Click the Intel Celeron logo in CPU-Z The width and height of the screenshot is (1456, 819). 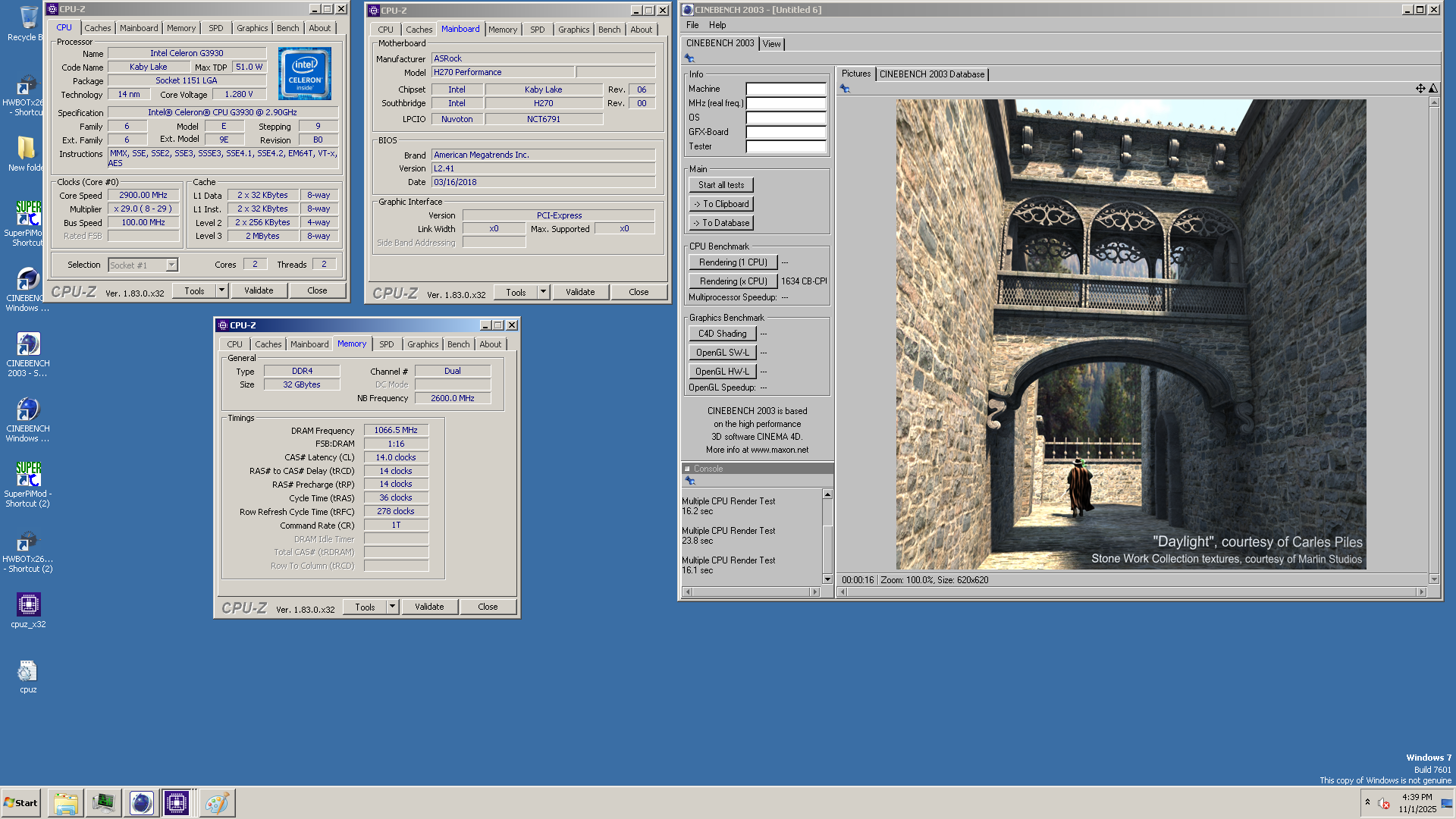click(x=305, y=74)
